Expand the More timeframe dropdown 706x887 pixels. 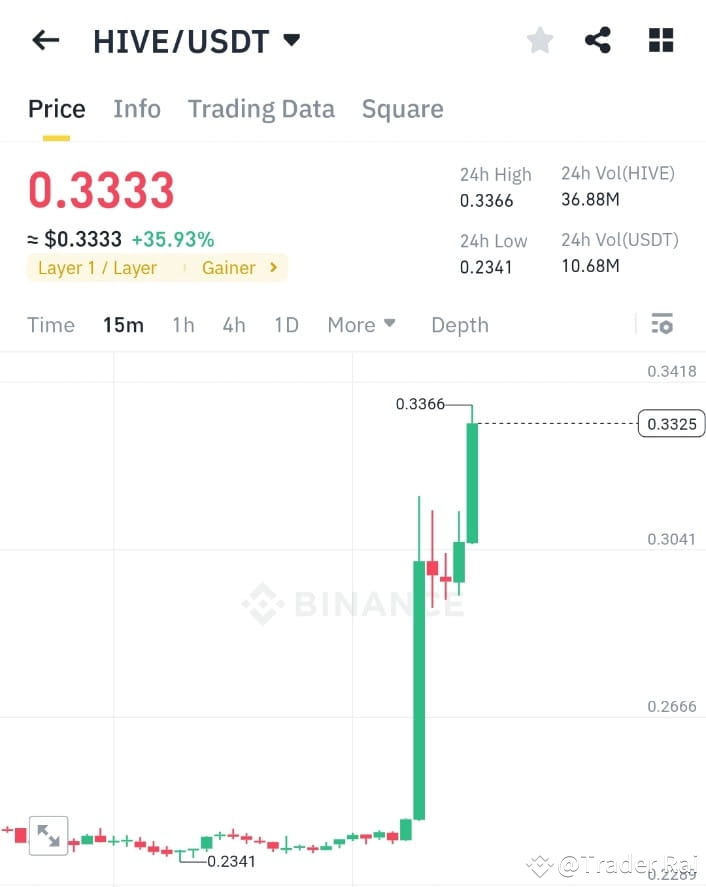[x=362, y=324]
